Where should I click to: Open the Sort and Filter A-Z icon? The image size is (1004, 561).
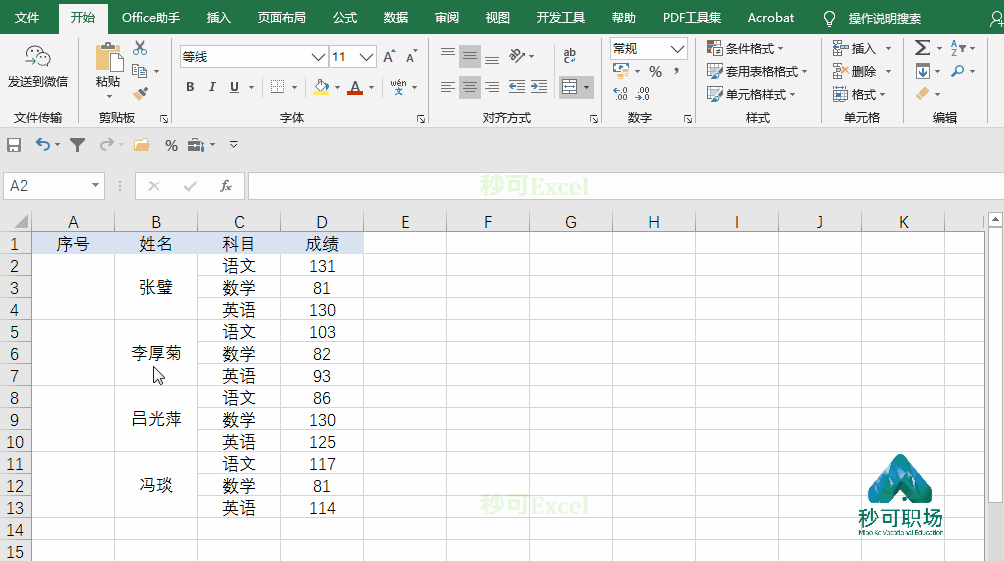(x=957, y=48)
